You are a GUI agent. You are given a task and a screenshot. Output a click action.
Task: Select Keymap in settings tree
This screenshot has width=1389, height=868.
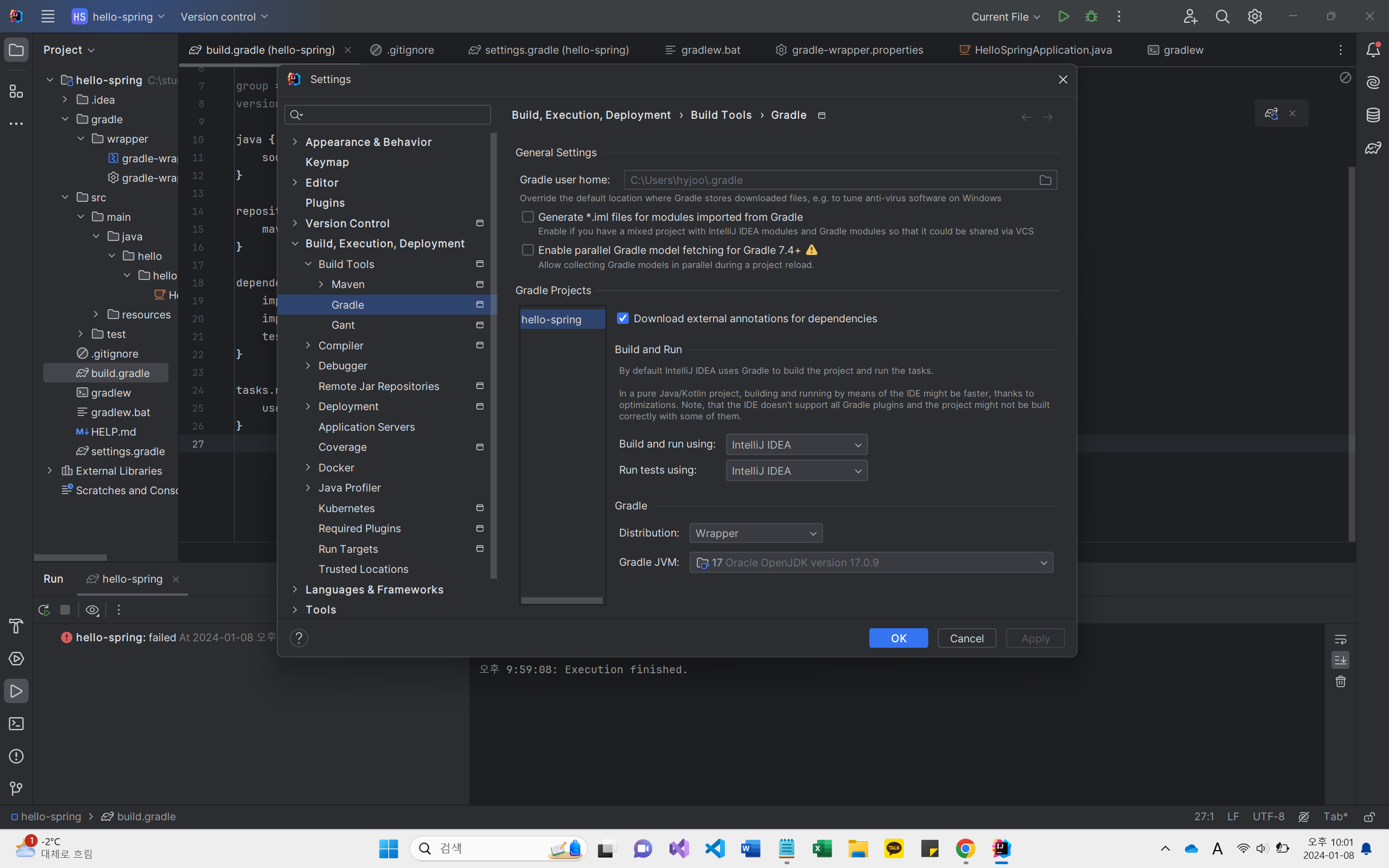(x=327, y=162)
